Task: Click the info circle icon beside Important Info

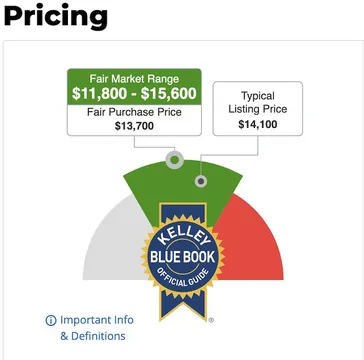Action: pos(51,321)
